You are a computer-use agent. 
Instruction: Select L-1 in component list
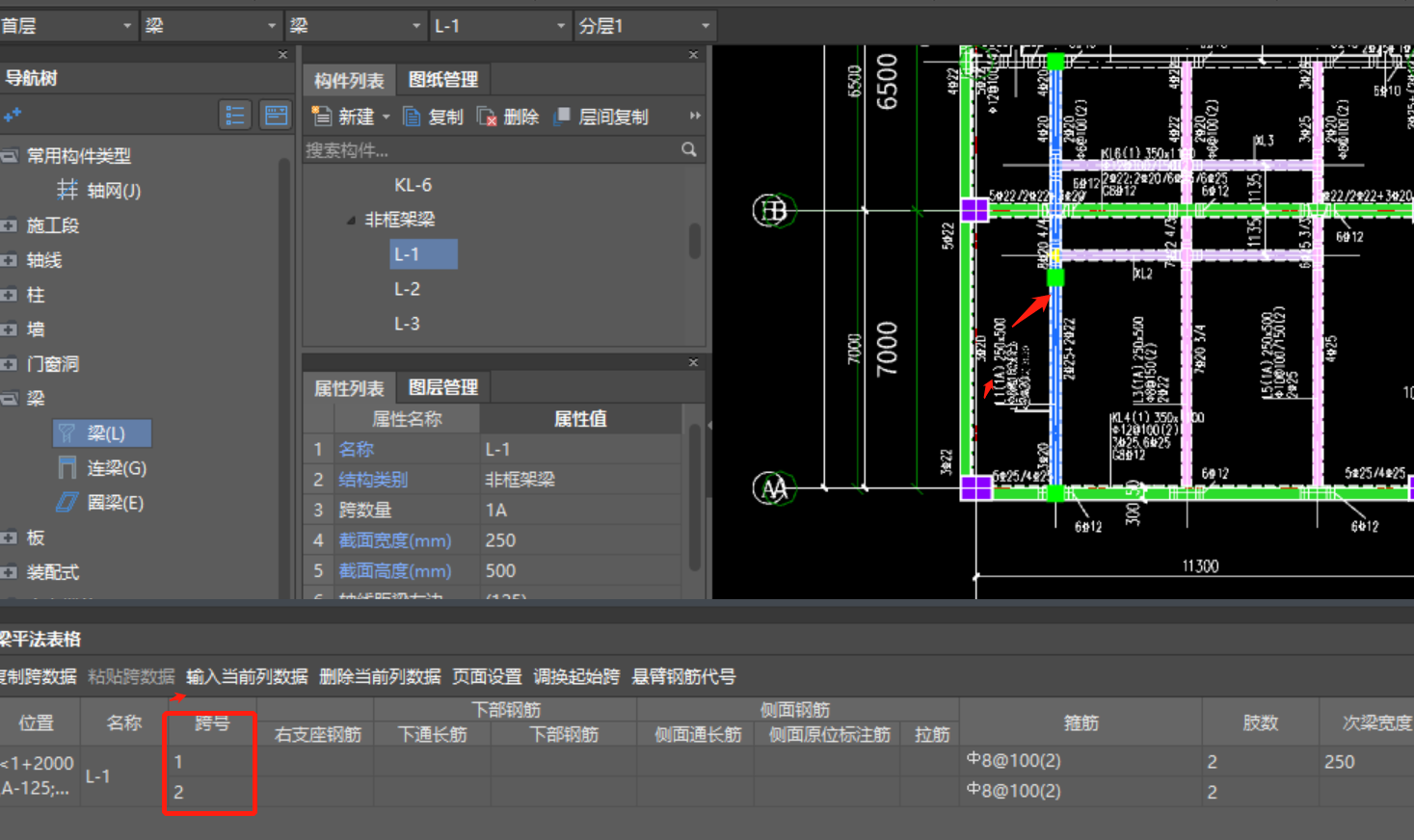click(x=423, y=254)
